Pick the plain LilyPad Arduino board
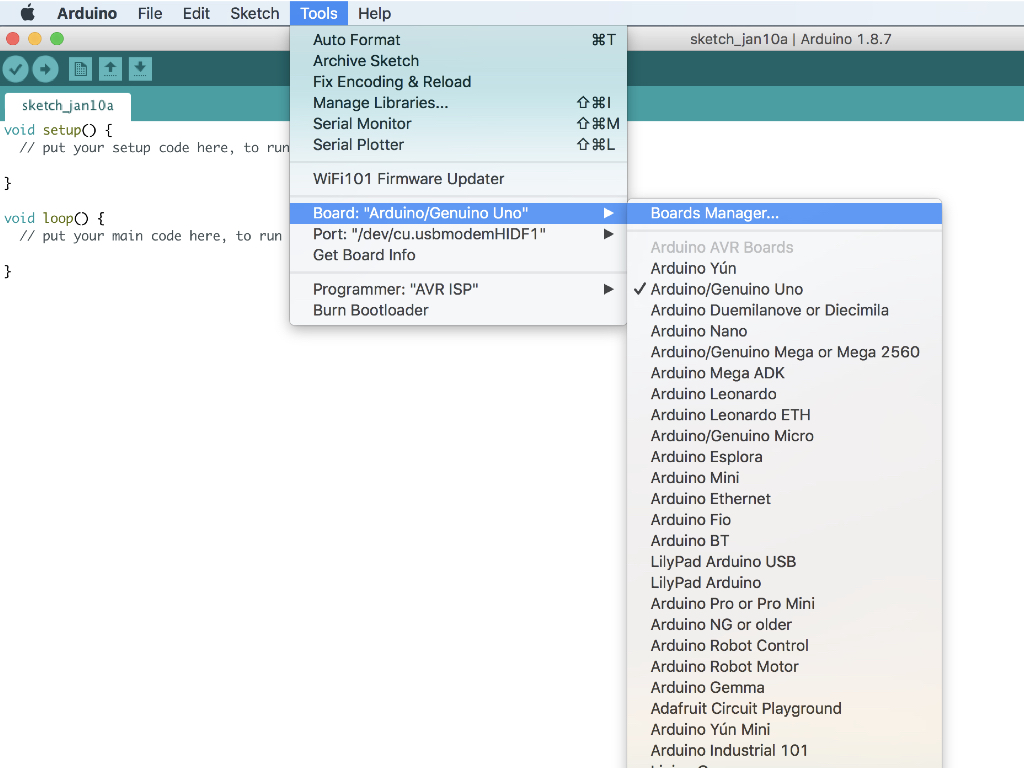The image size is (1024, 768). click(784, 583)
